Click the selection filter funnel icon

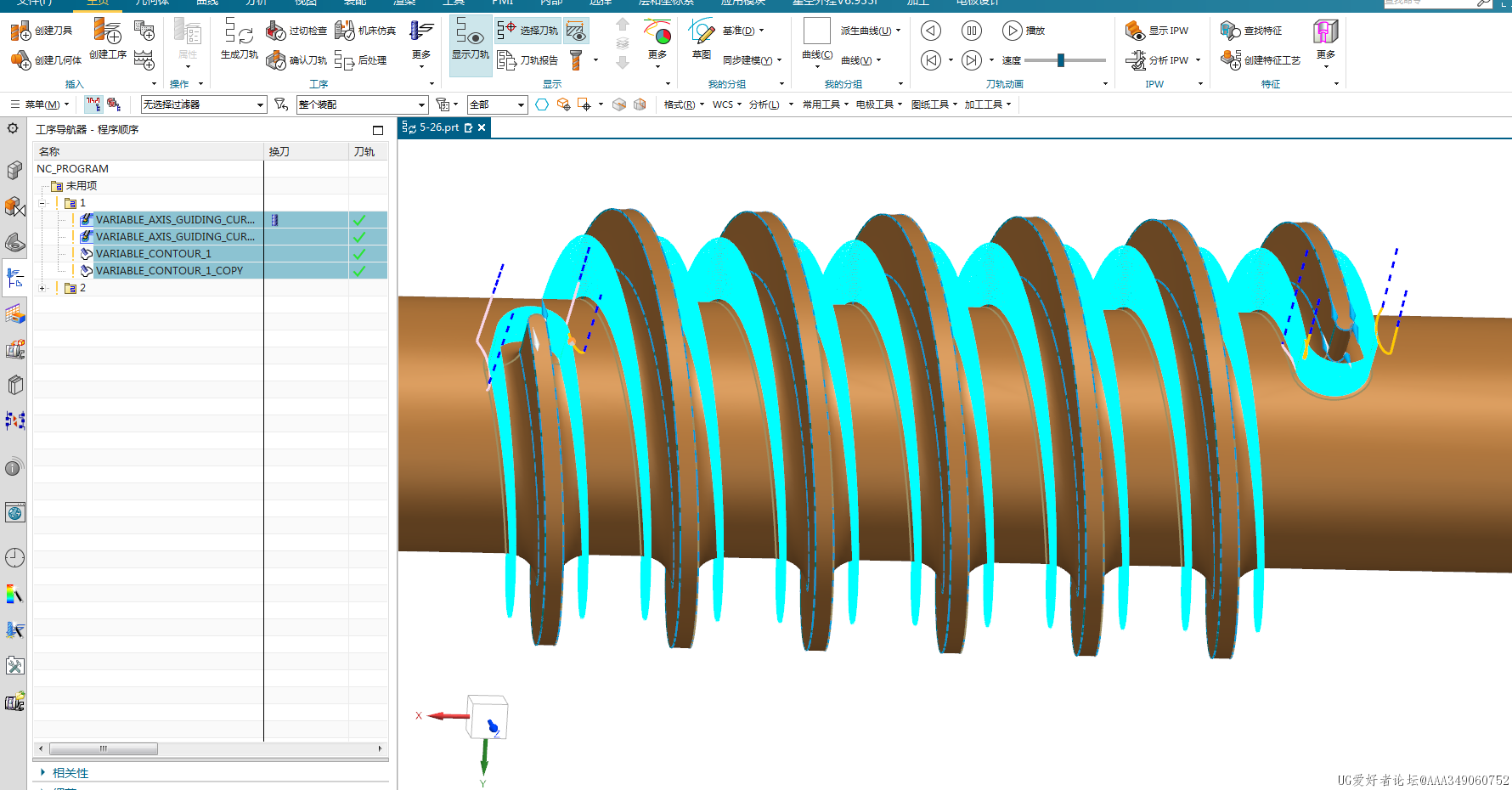click(281, 104)
